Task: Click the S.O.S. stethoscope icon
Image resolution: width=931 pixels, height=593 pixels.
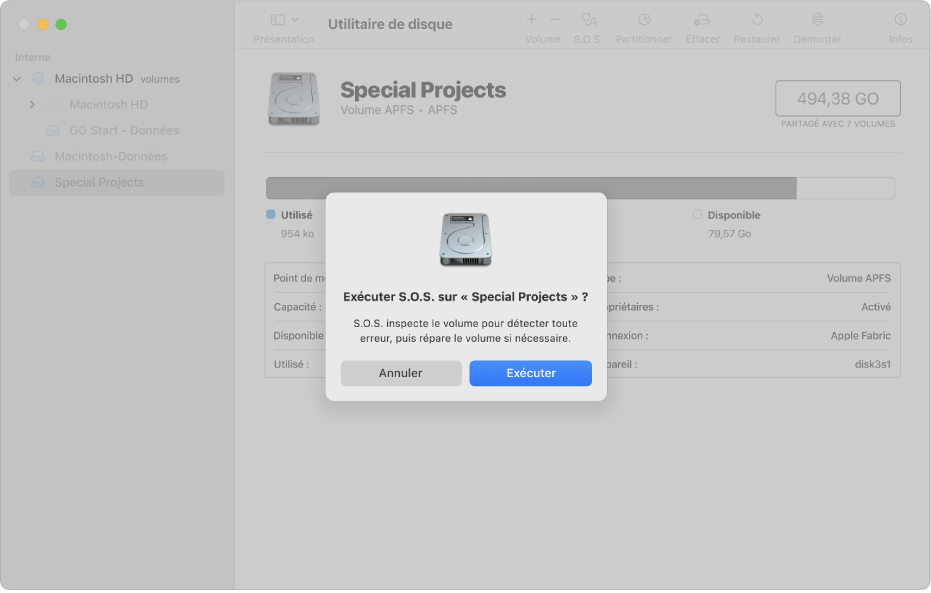Action: tap(588, 20)
